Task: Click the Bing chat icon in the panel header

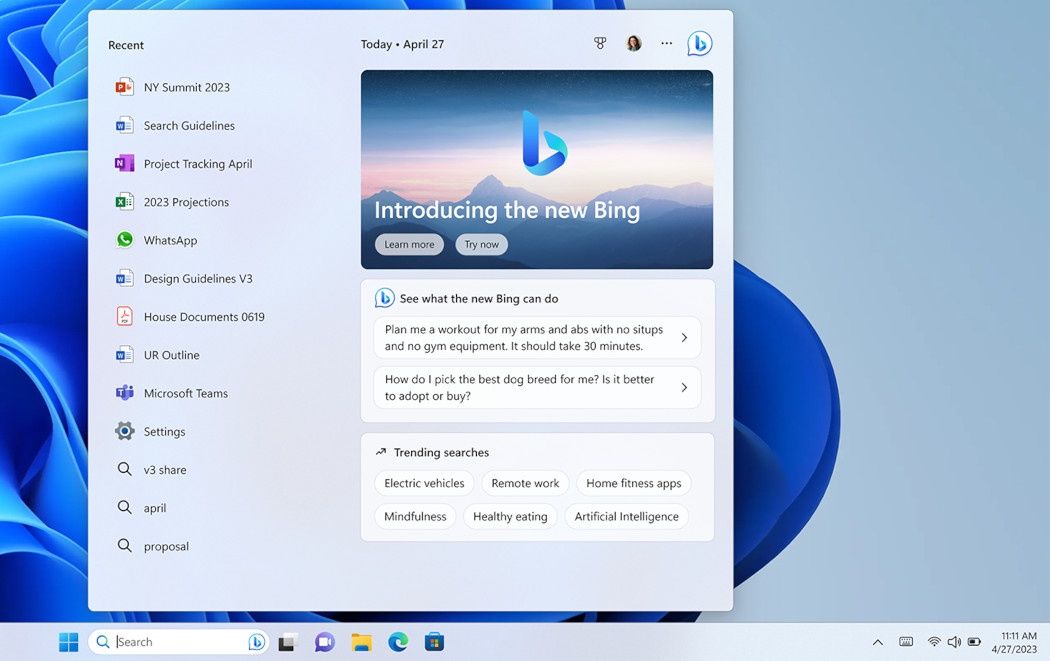Action: (700, 44)
